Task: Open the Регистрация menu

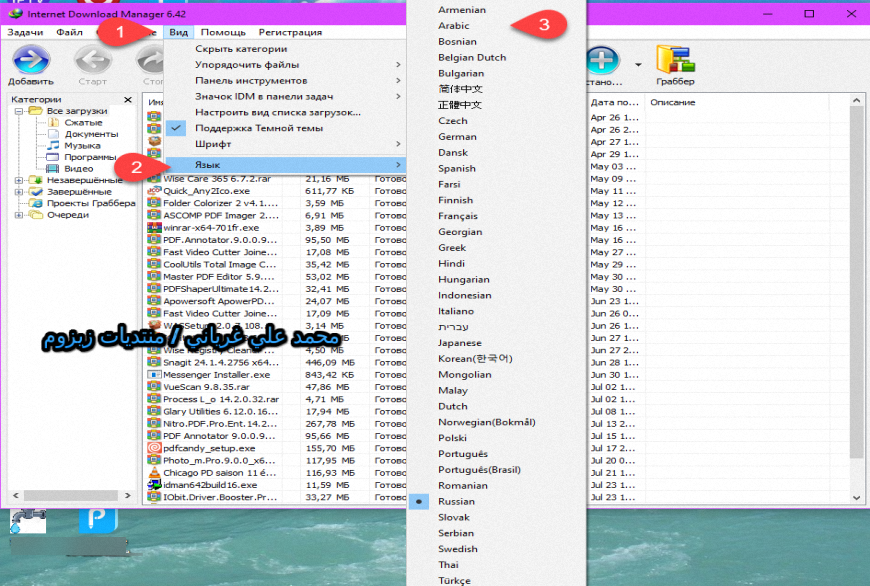Action: (x=290, y=32)
